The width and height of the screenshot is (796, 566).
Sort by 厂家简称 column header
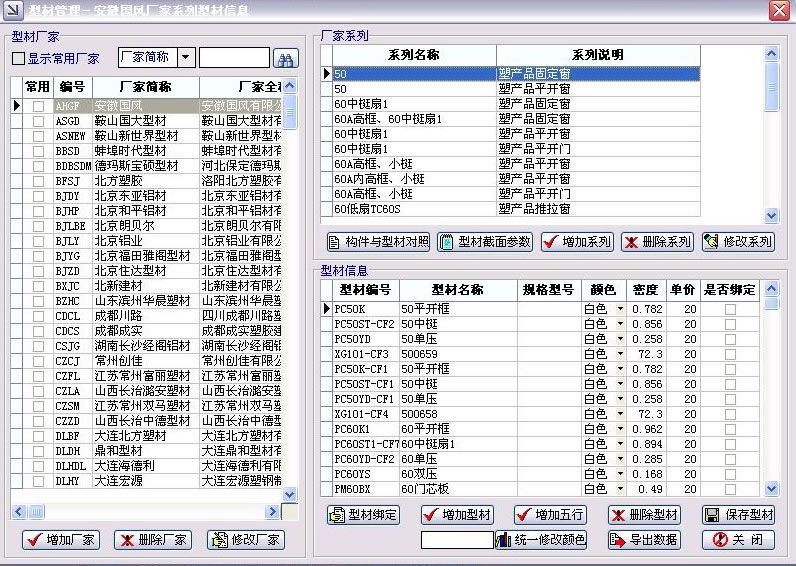[146, 87]
